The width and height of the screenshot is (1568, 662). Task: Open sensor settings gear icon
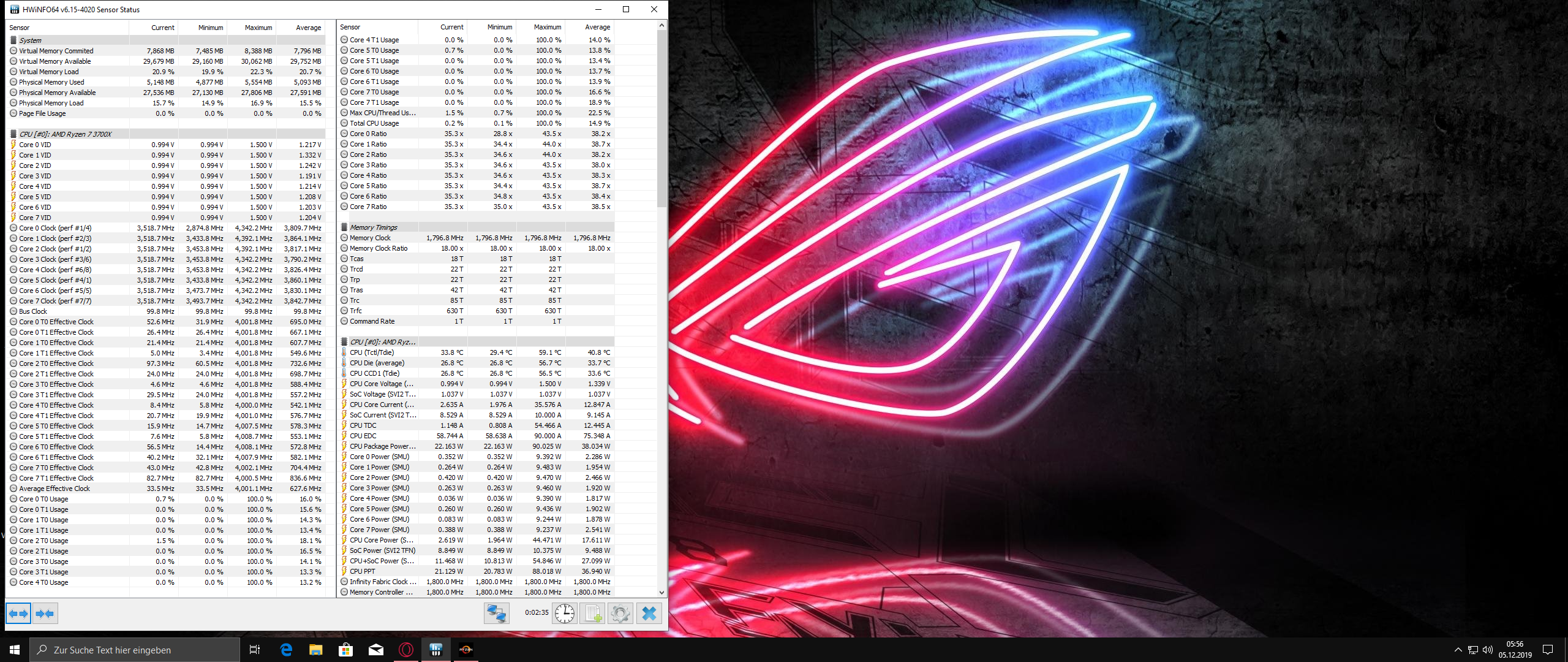coord(620,613)
